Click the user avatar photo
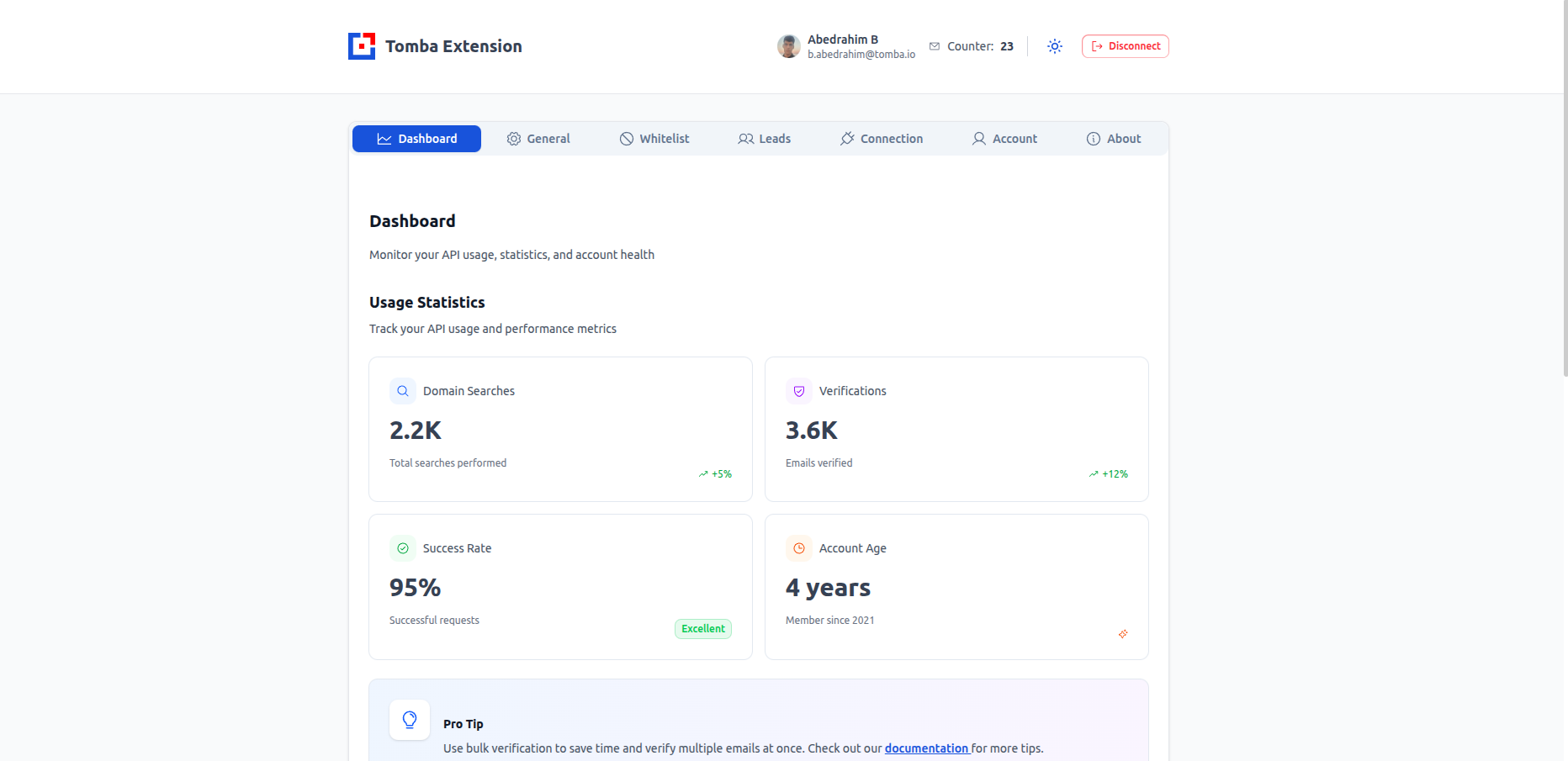Image resolution: width=1568 pixels, height=761 pixels. [x=788, y=46]
